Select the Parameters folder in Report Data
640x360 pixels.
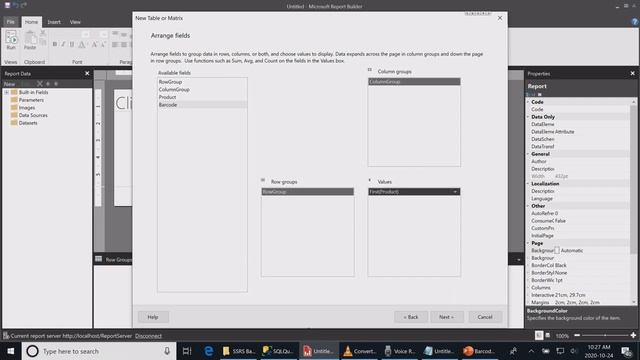point(27,100)
